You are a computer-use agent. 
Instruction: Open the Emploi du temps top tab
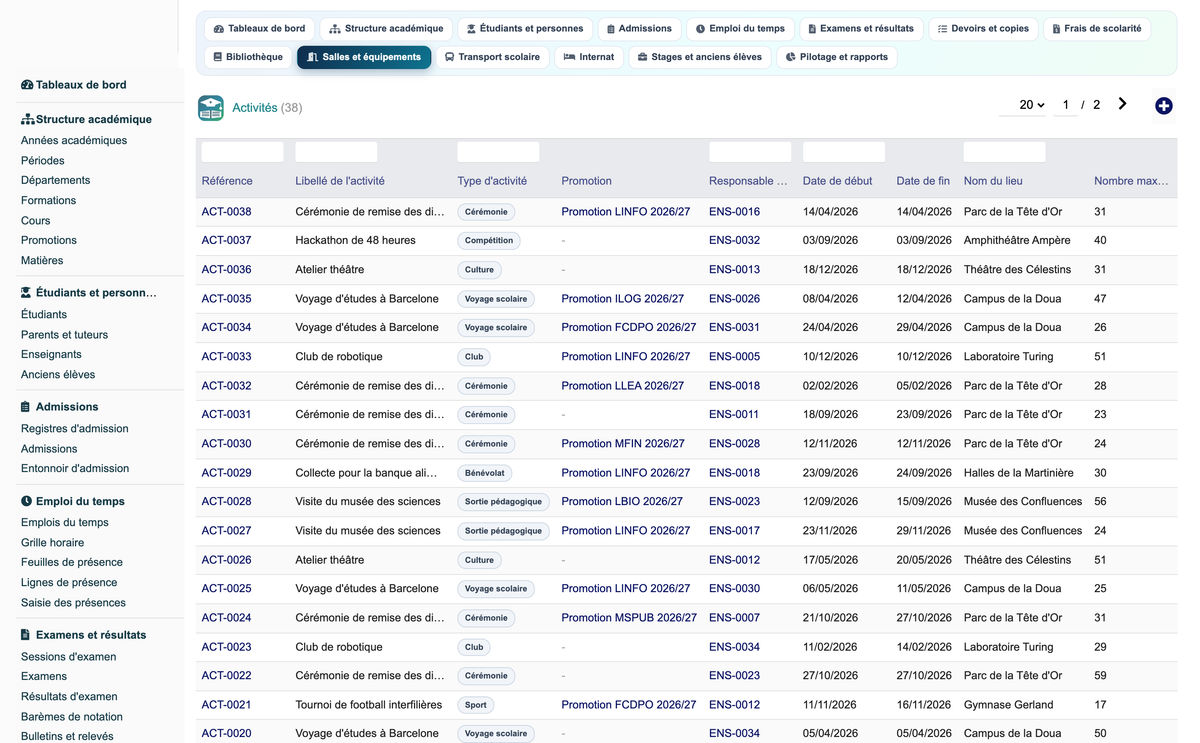point(740,29)
